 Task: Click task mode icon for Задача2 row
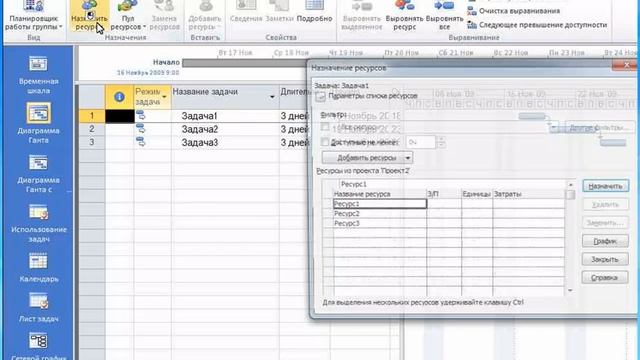coord(140,129)
